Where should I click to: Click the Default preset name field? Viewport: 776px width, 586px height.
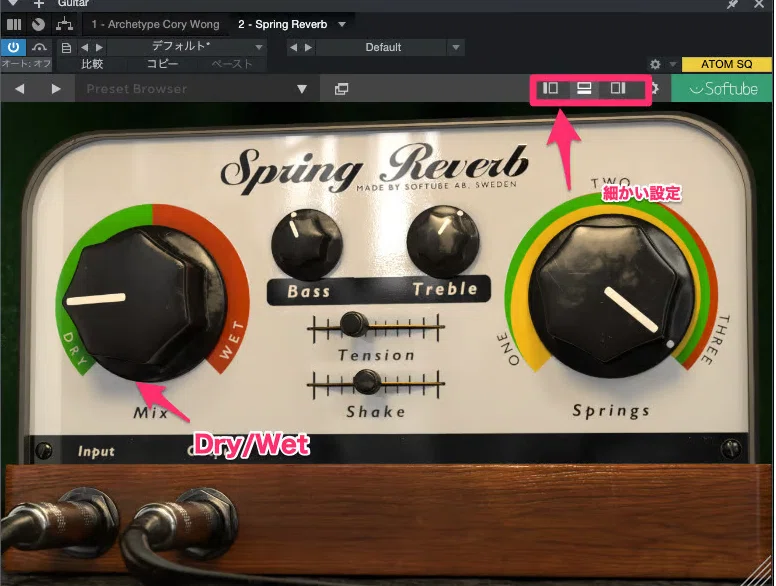(x=383, y=48)
